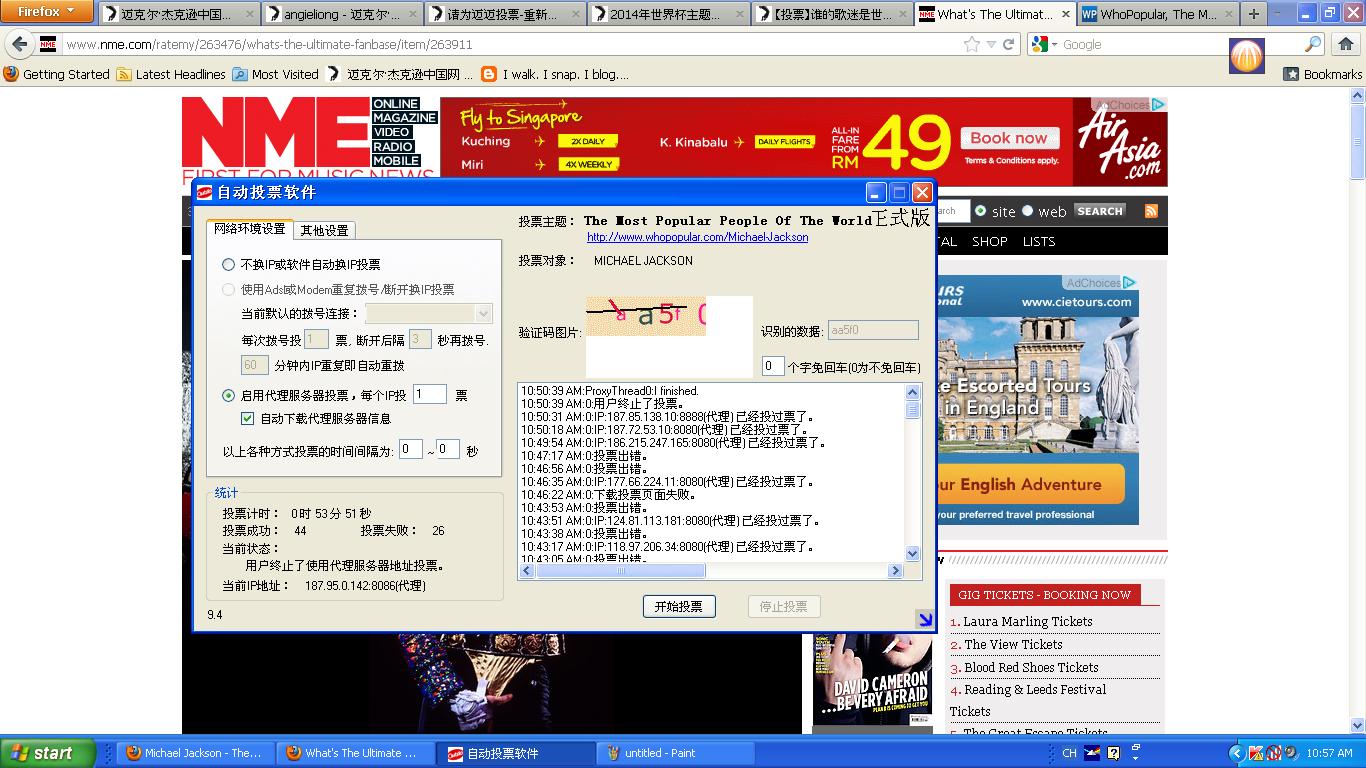Open the Firefox home page icon

[x=1345, y=45]
